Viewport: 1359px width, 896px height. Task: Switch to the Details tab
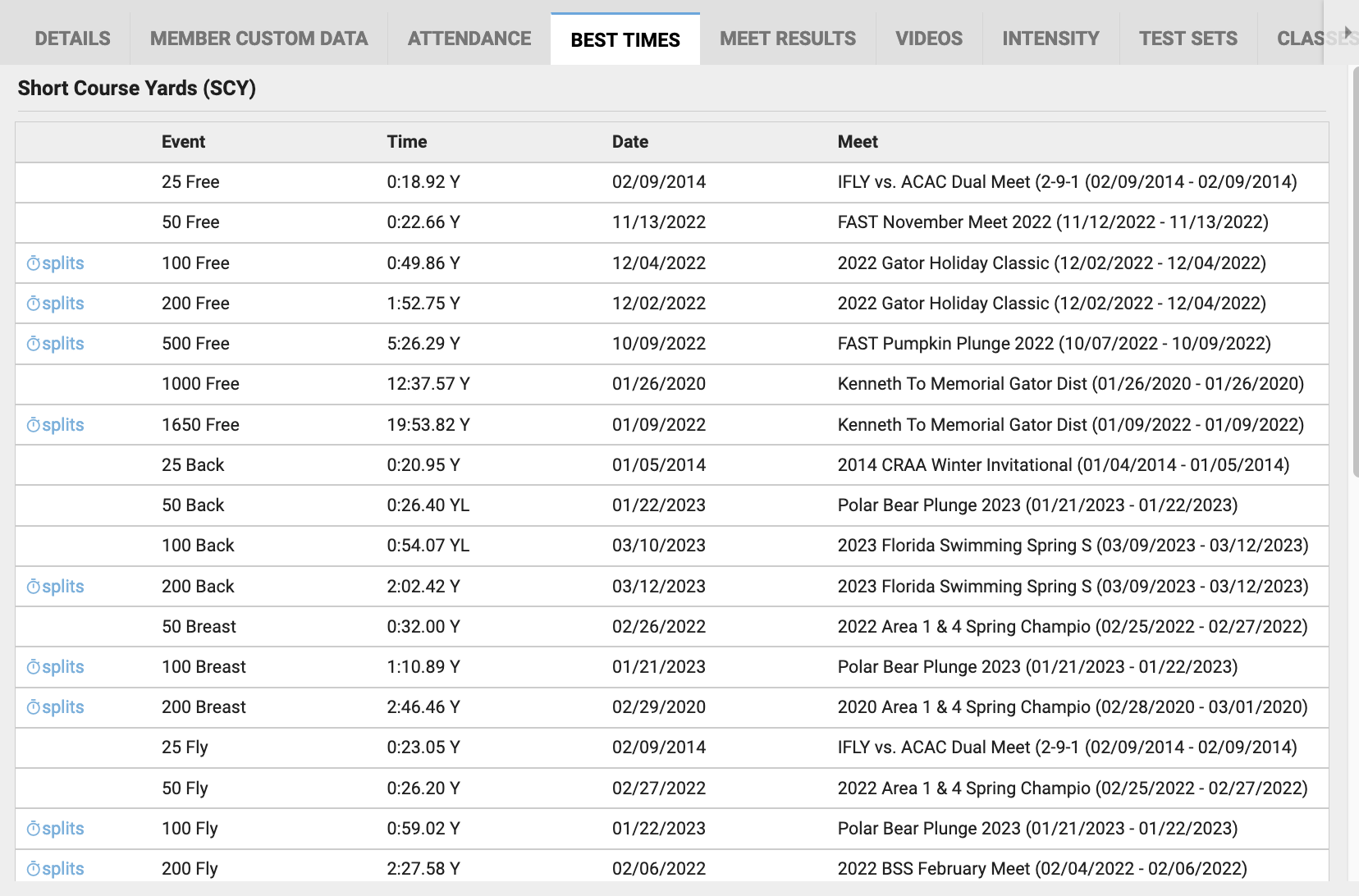coord(72,39)
